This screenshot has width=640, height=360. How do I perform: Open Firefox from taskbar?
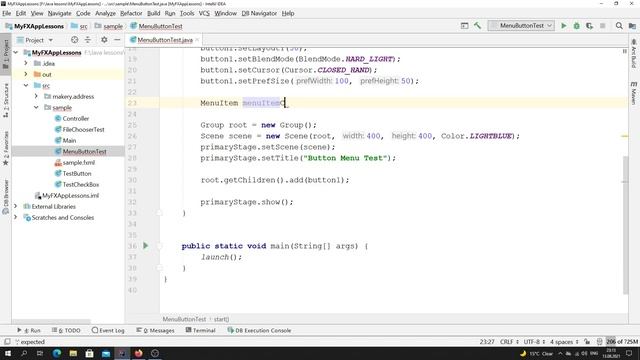pos(138,353)
